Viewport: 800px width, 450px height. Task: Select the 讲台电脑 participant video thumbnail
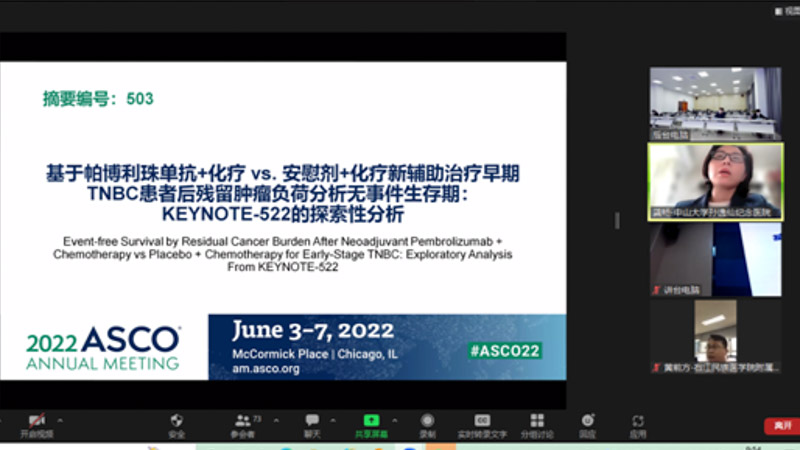click(715, 260)
